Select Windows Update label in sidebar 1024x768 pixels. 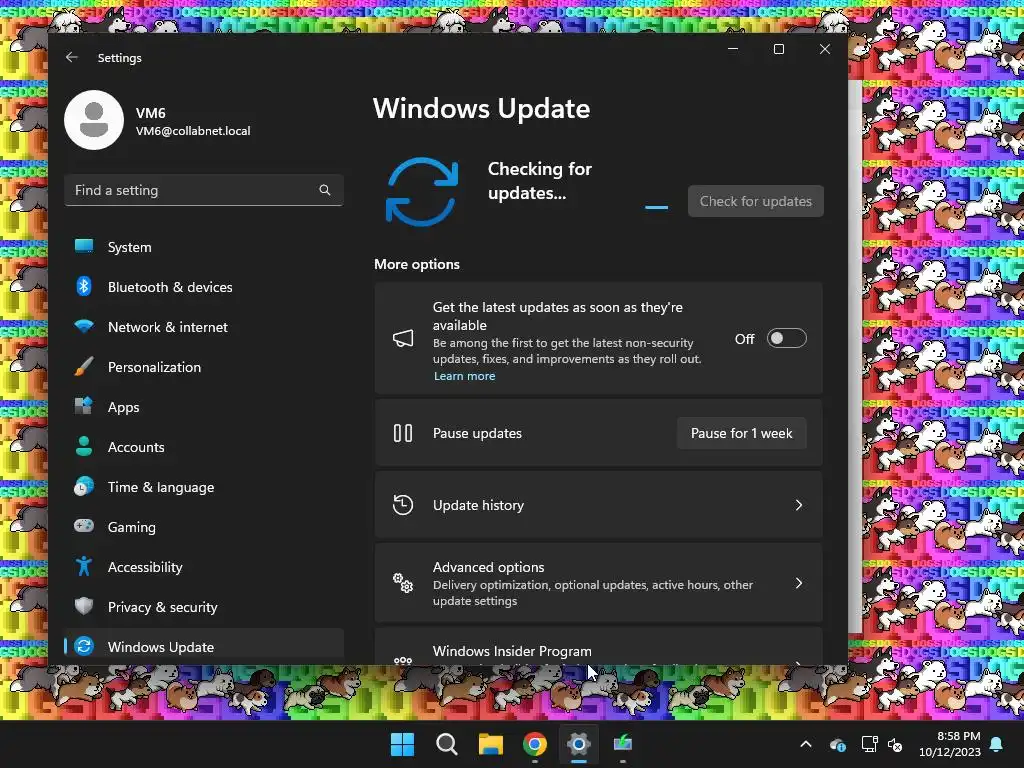coord(161,647)
